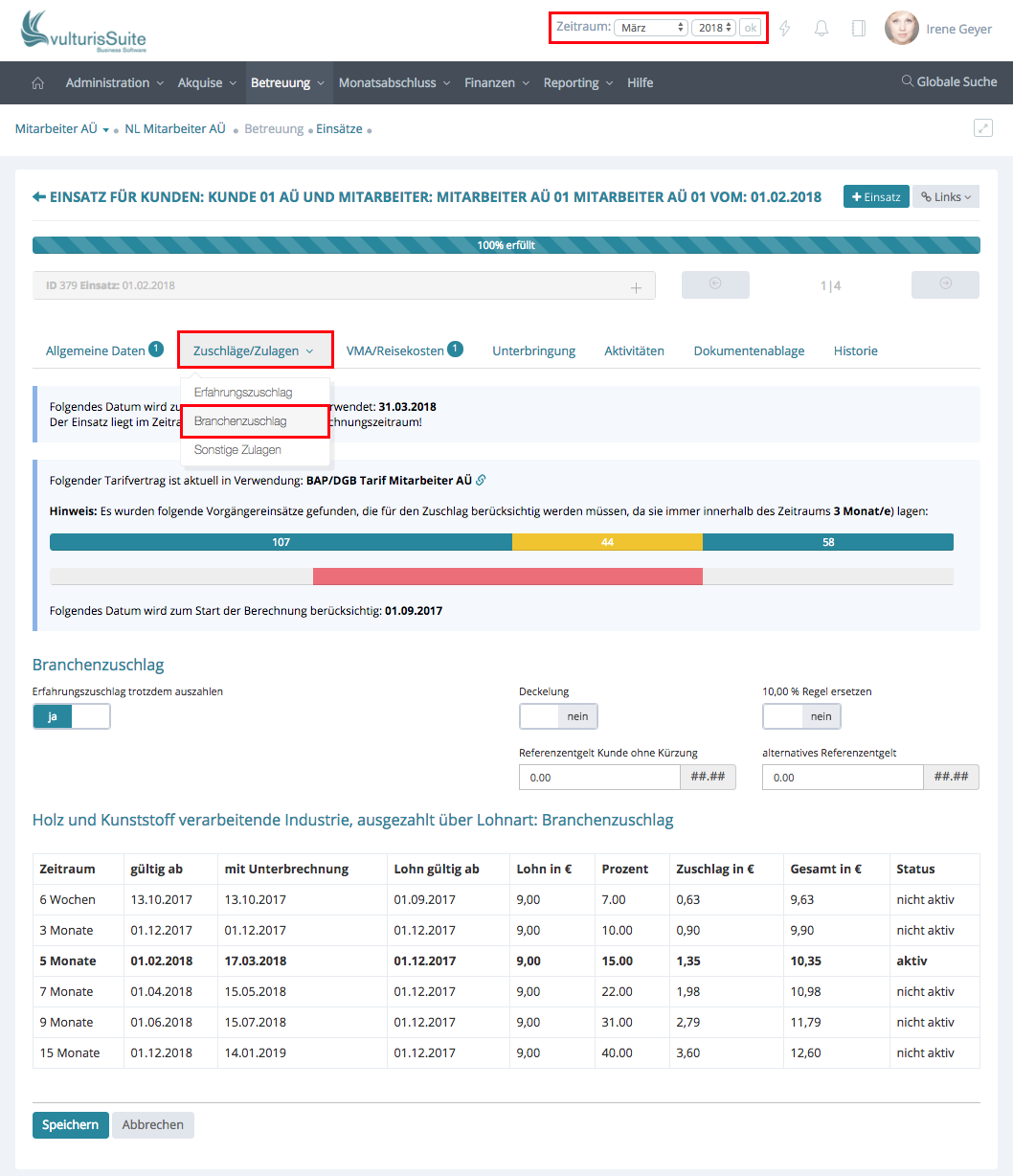Switch to the Unterbringung tab
1013x1176 pixels.
(533, 351)
